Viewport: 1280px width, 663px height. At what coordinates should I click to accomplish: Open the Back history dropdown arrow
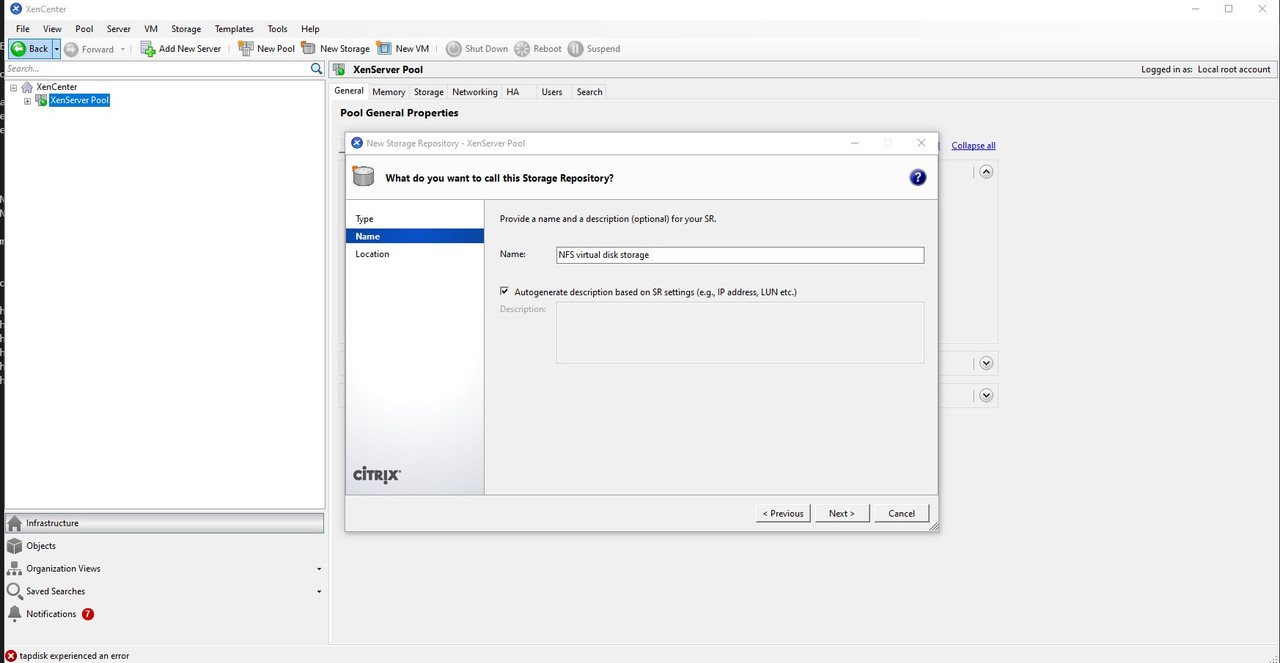point(56,48)
